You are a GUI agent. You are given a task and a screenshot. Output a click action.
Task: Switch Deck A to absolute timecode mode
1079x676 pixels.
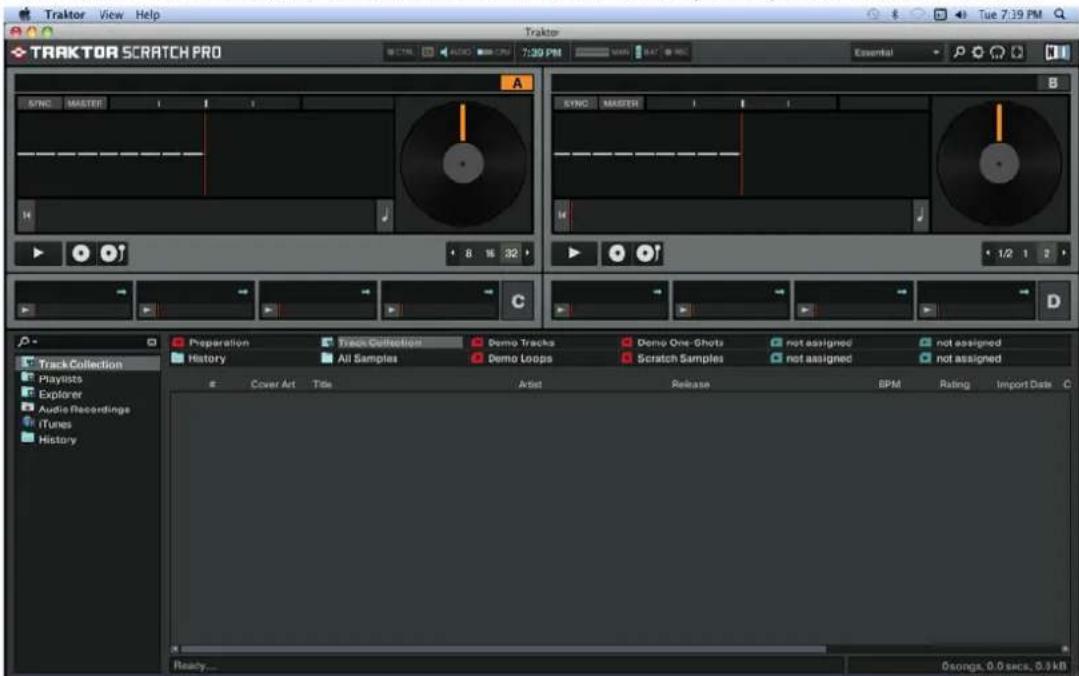pos(113,253)
